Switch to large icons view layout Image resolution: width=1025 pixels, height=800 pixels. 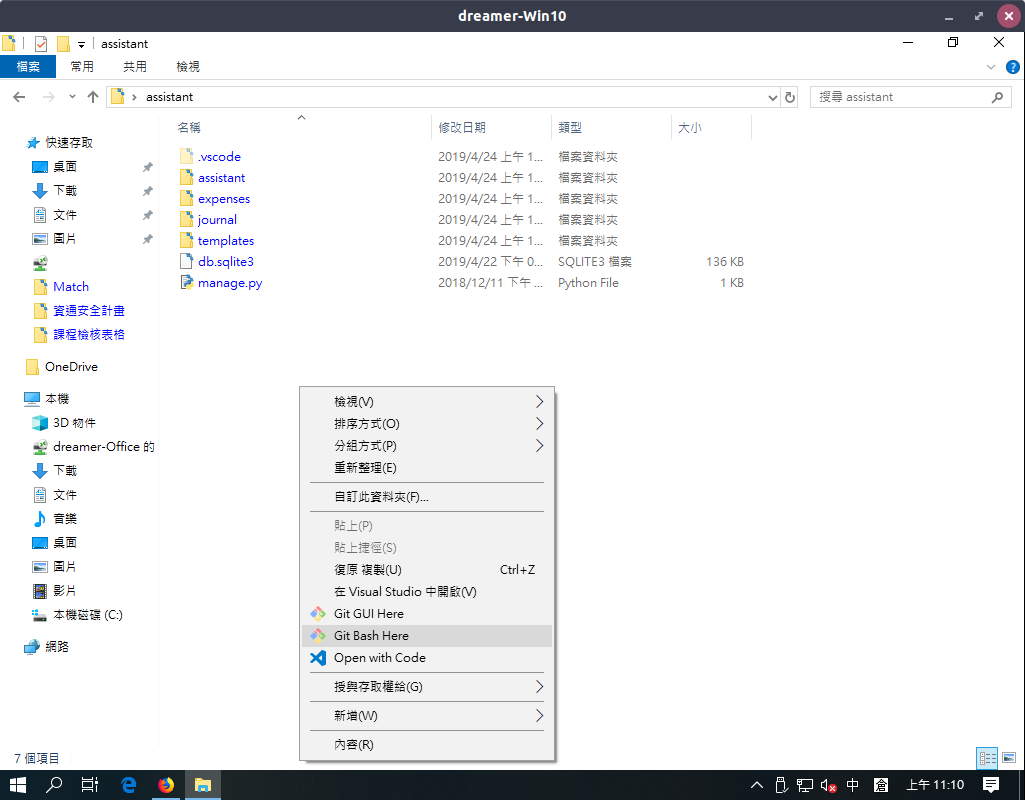(x=1008, y=759)
